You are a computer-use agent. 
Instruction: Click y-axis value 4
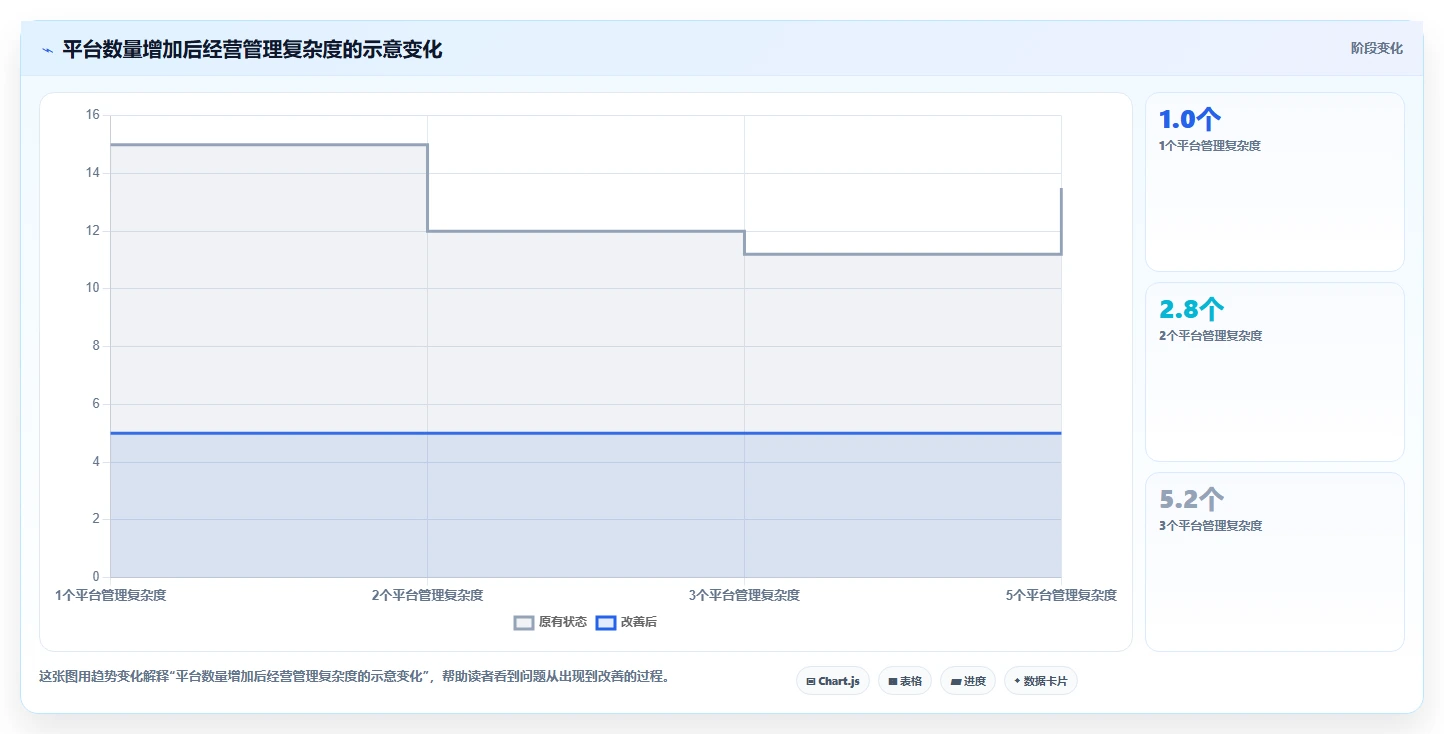coord(96,462)
